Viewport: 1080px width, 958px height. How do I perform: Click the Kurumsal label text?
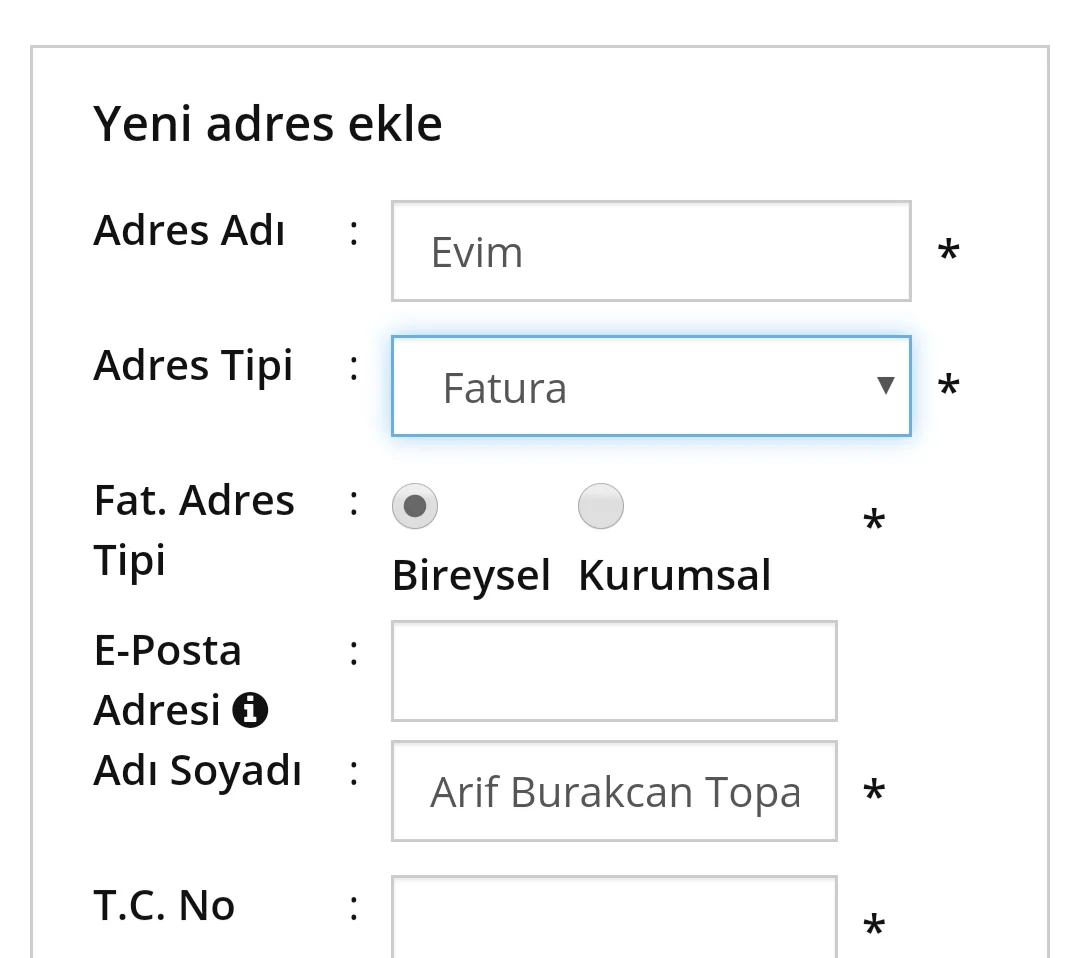[x=674, y=574]
